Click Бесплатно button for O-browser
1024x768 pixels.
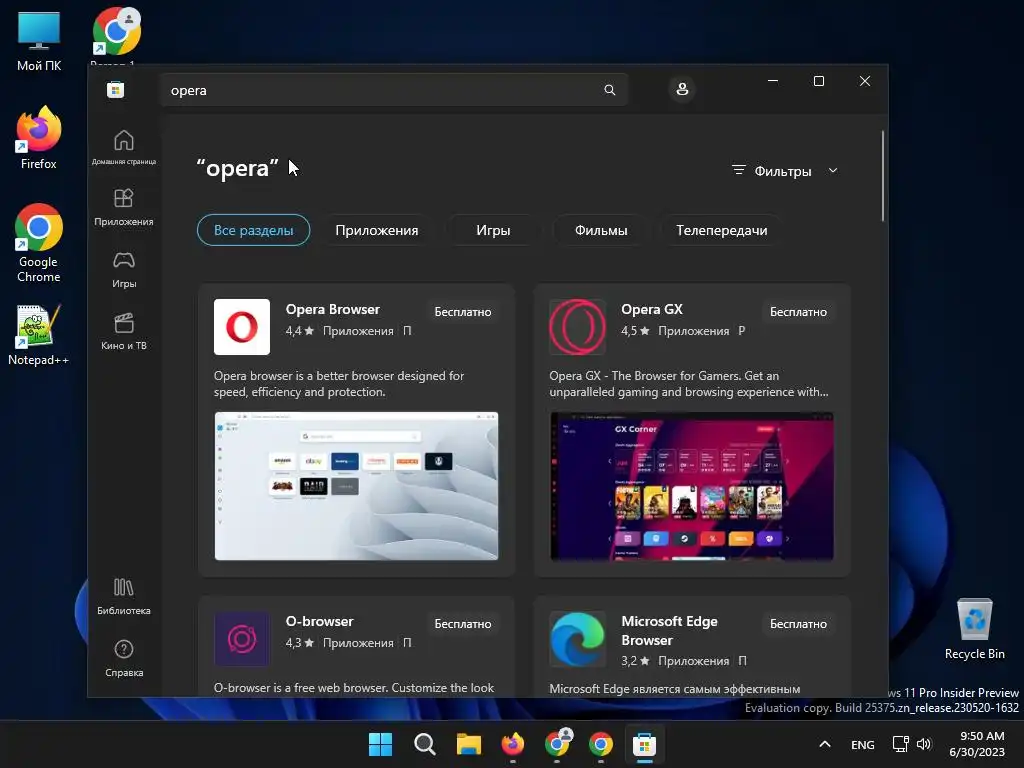(463, 624)
